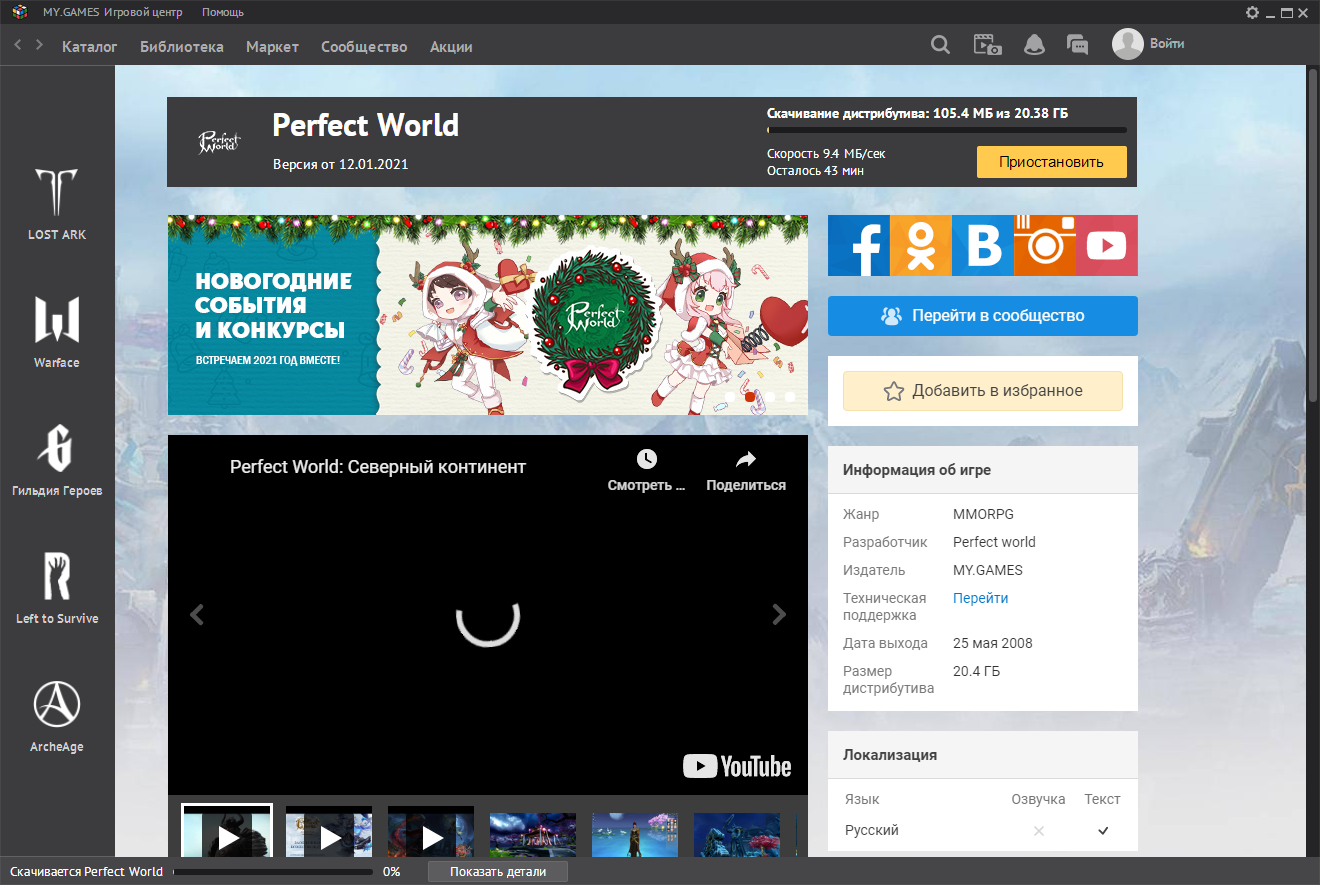
Task: Click the Perfect World logo in header
Action: [219, 142]
